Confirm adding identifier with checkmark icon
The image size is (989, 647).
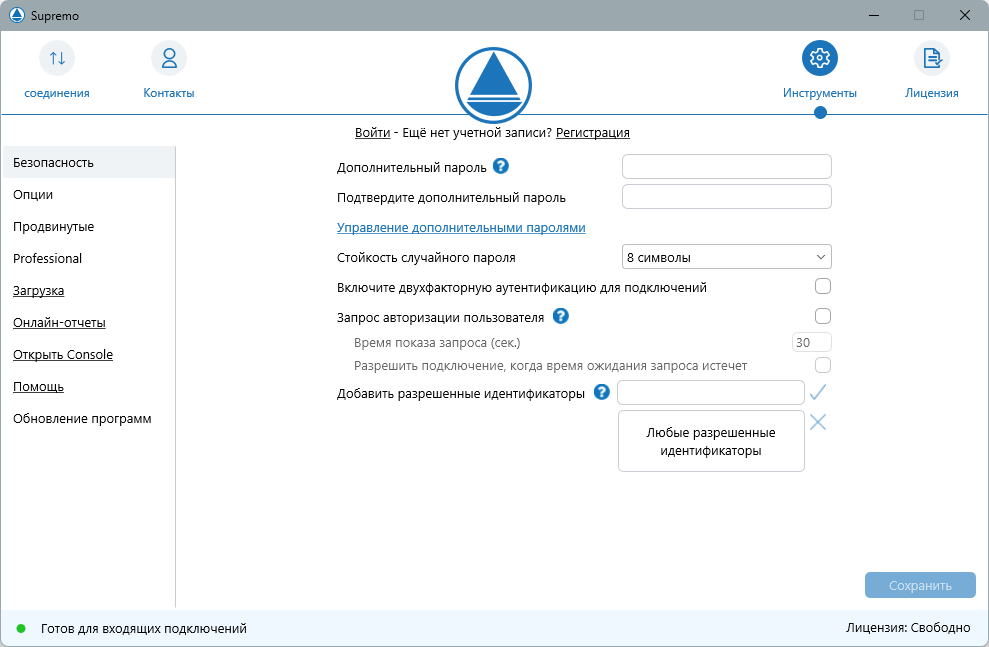(x=818, y=392)
